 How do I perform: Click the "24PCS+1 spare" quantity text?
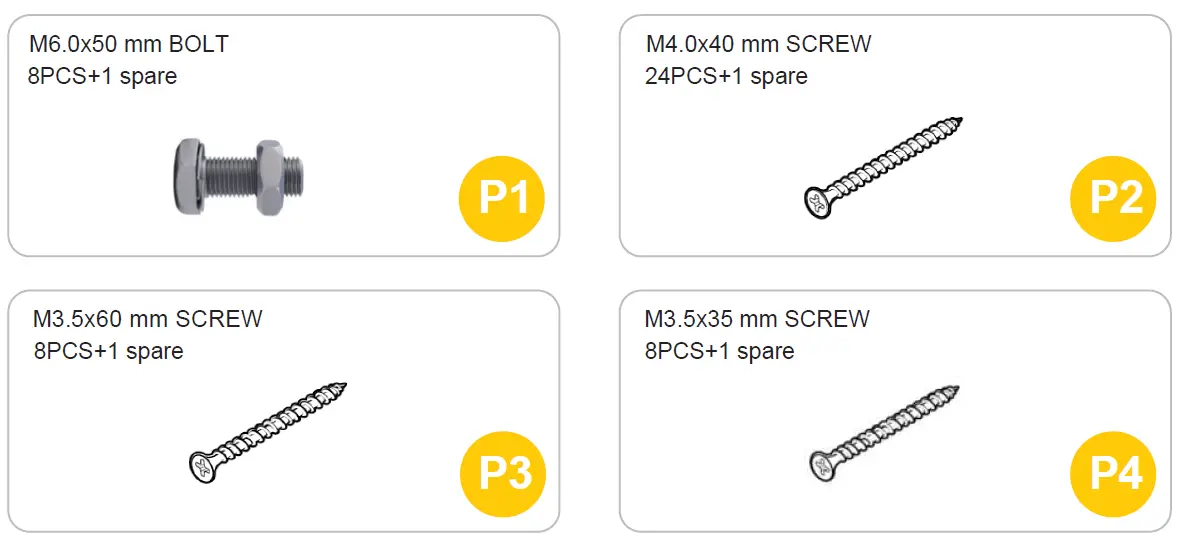727,76
